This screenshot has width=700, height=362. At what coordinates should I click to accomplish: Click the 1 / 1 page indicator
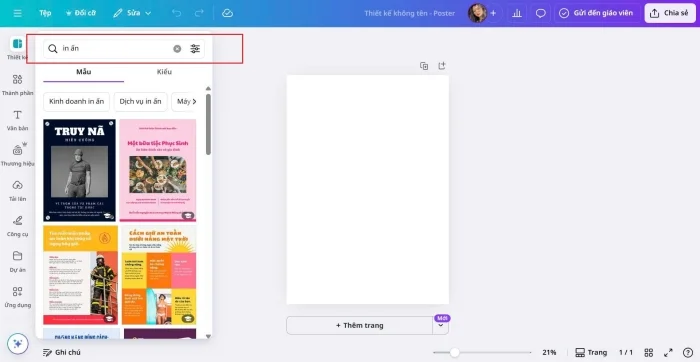[626, 353]
